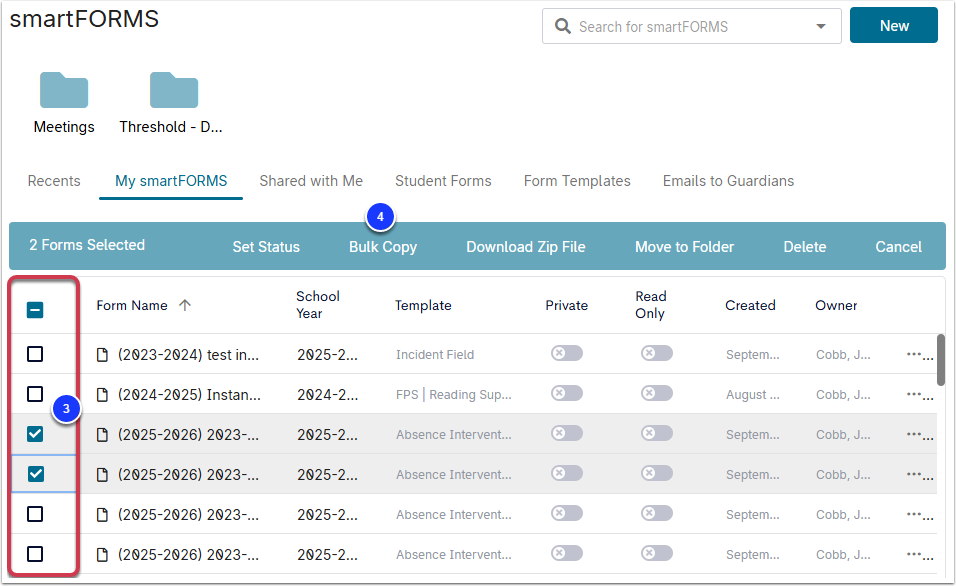Cancel the form selection
This screenshot has height=586, width=956.
pyautogui.click(x=899, y=247)
